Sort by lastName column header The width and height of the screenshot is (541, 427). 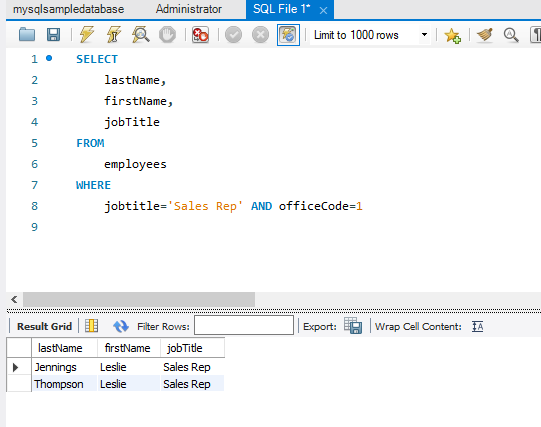(x=65, y=348)
